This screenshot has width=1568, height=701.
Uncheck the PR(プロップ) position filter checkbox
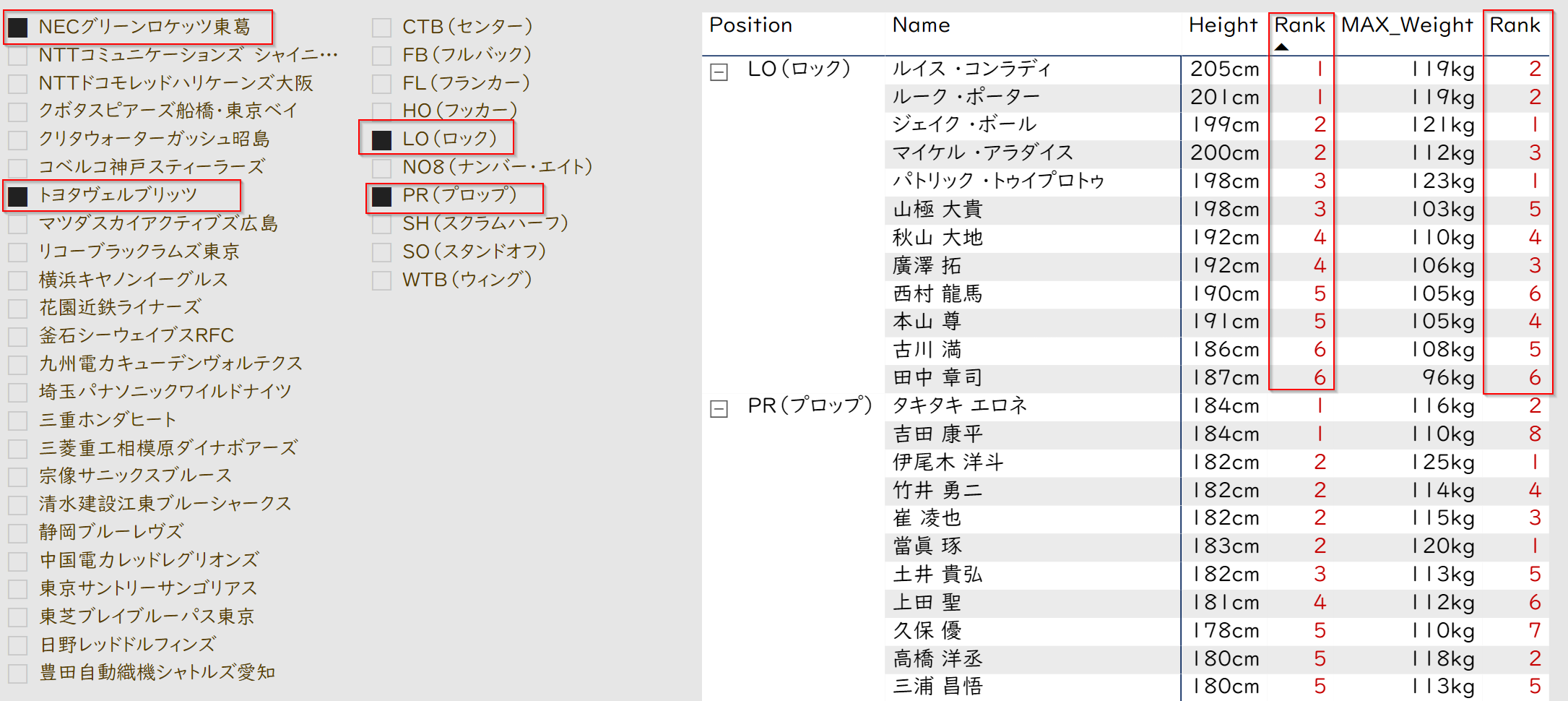381,196
